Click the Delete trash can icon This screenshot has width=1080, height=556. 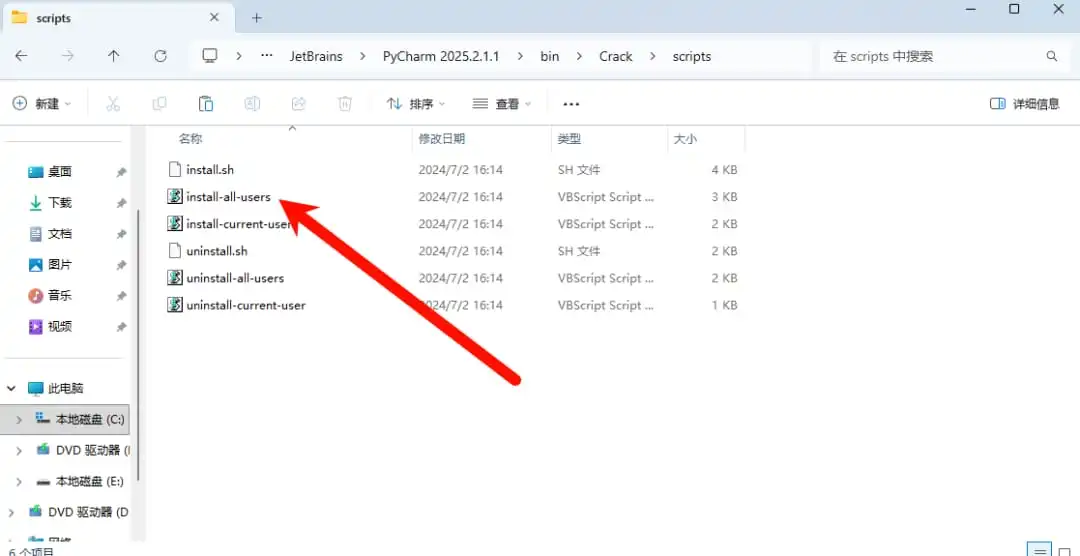(344, 104)
